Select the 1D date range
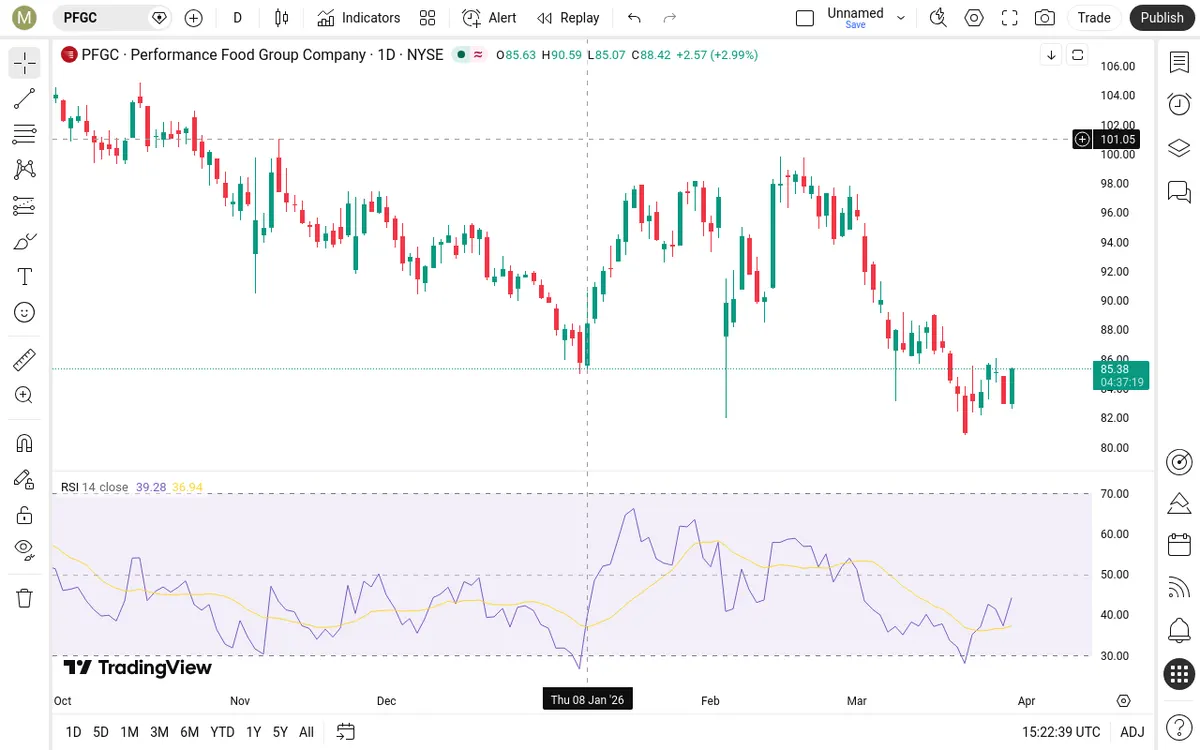The image size is (1200, 750). coord(73,732)
